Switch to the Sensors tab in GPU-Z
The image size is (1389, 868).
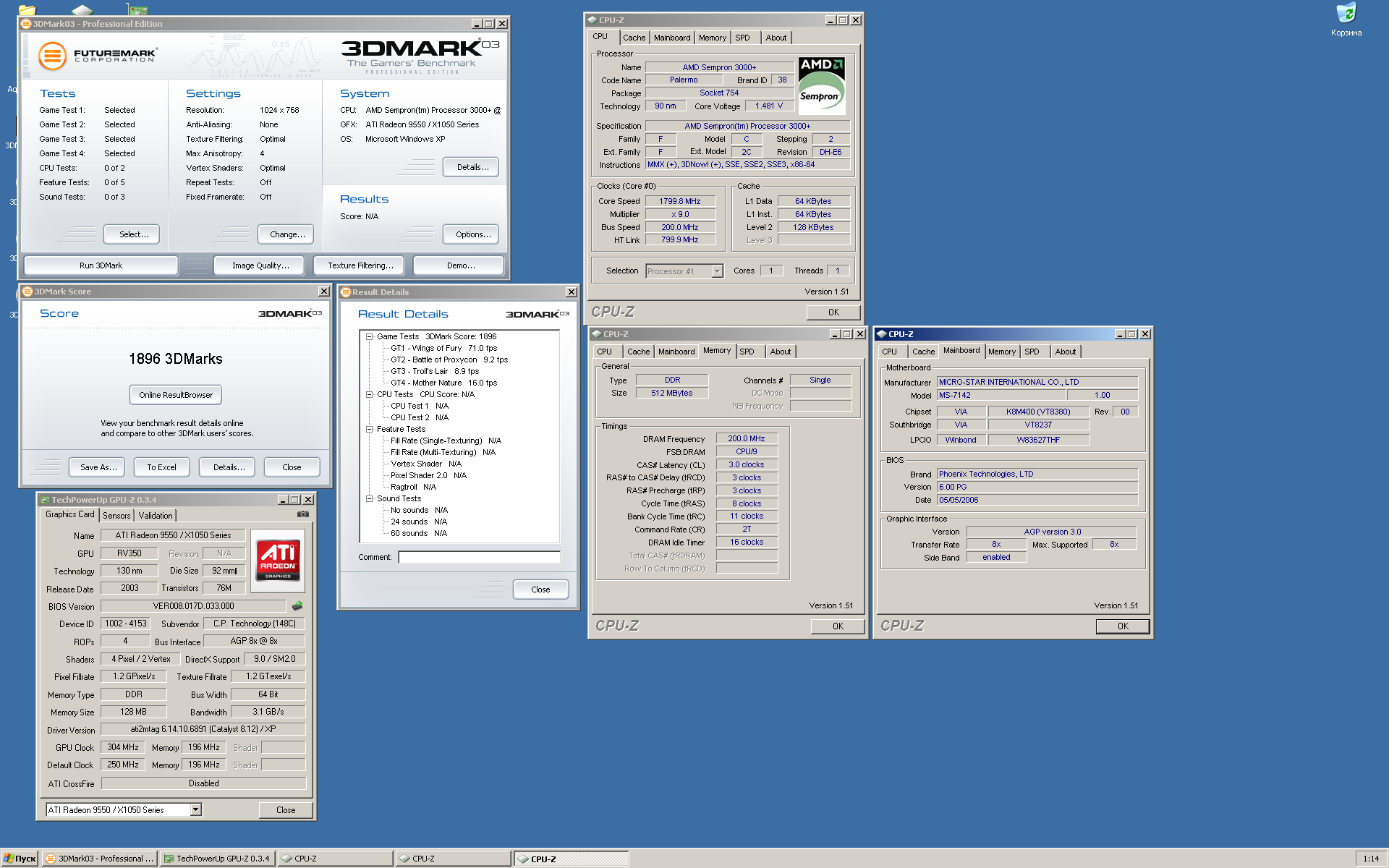(x=116, y=516)
